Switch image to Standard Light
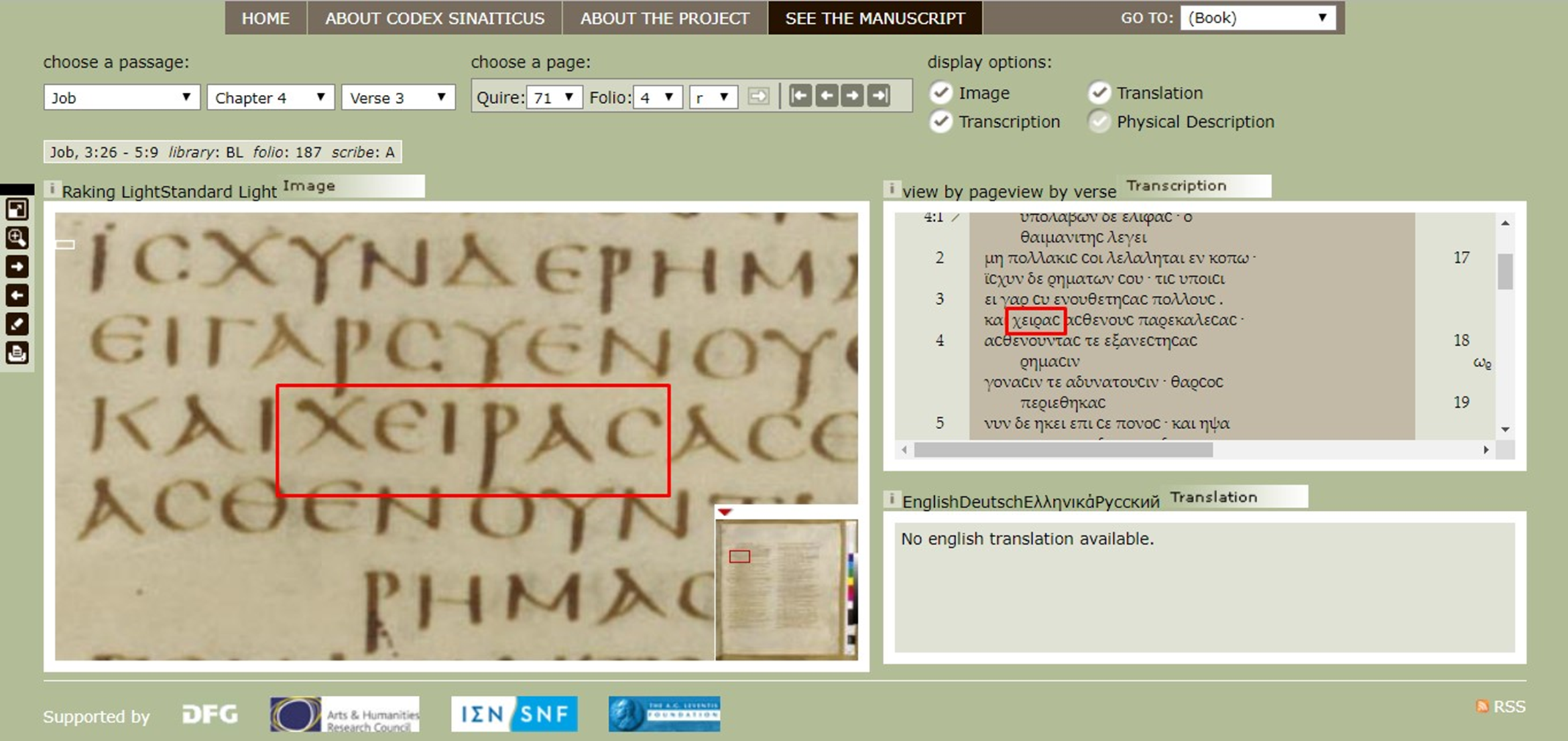The height and width of the screenshot is (741, 1568). pos(219,192)
